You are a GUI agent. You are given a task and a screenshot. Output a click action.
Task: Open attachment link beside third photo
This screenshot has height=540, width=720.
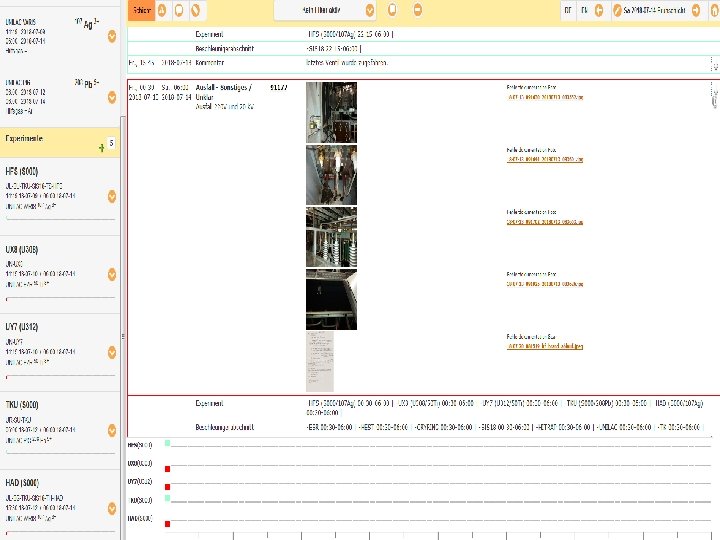click(x=545, y=222)
